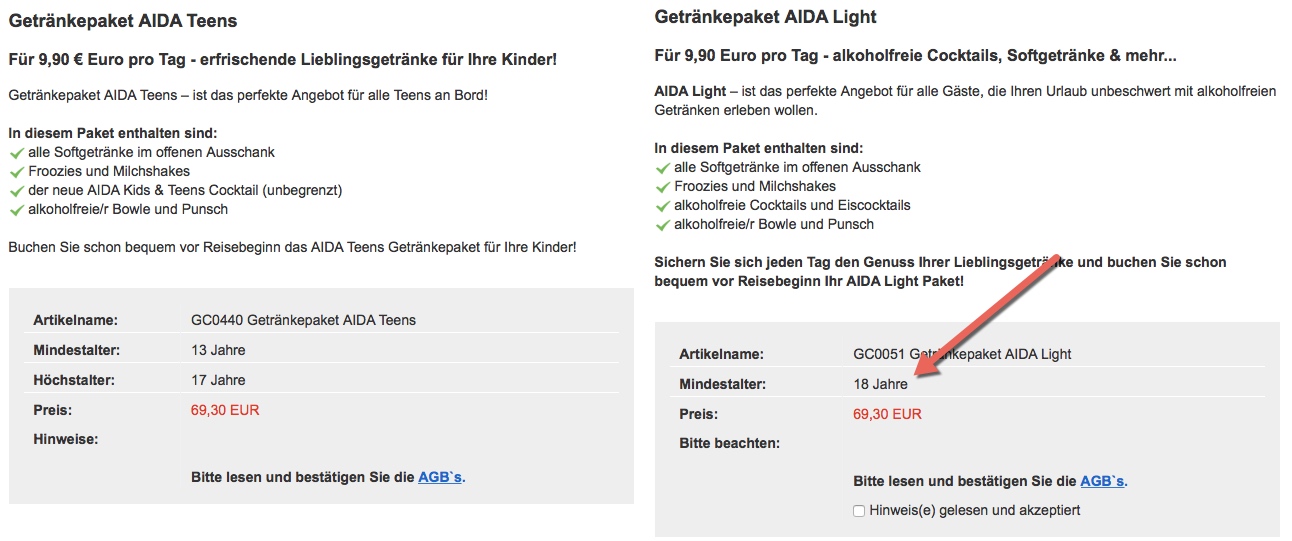The image size is (1292, 541).
Task: Tick the 'Hinweis(e) gelesen und akzeptiert' checkbox
Action: [x=859, y=511]
